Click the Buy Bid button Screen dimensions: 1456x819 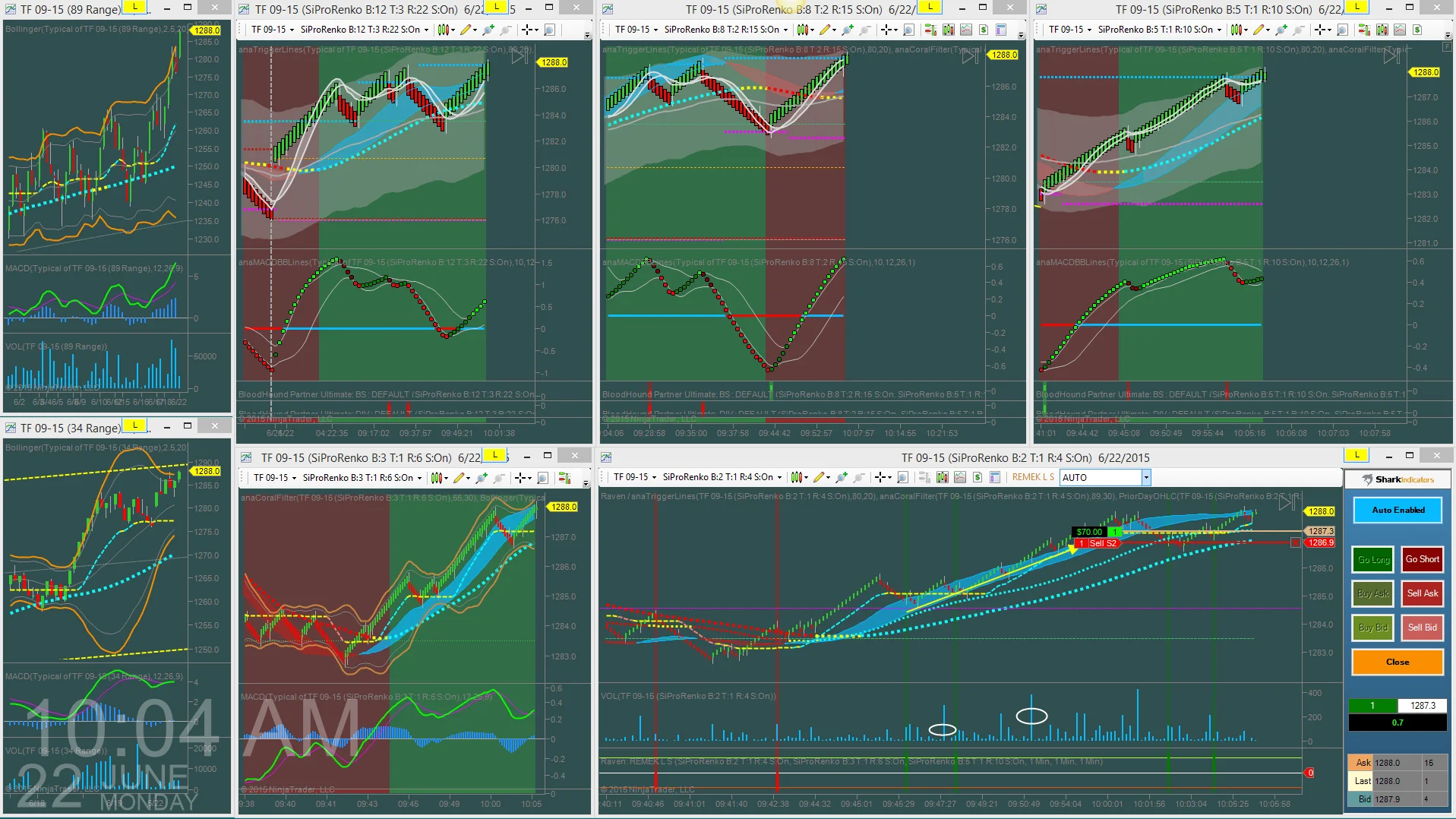click(1373, 628)
